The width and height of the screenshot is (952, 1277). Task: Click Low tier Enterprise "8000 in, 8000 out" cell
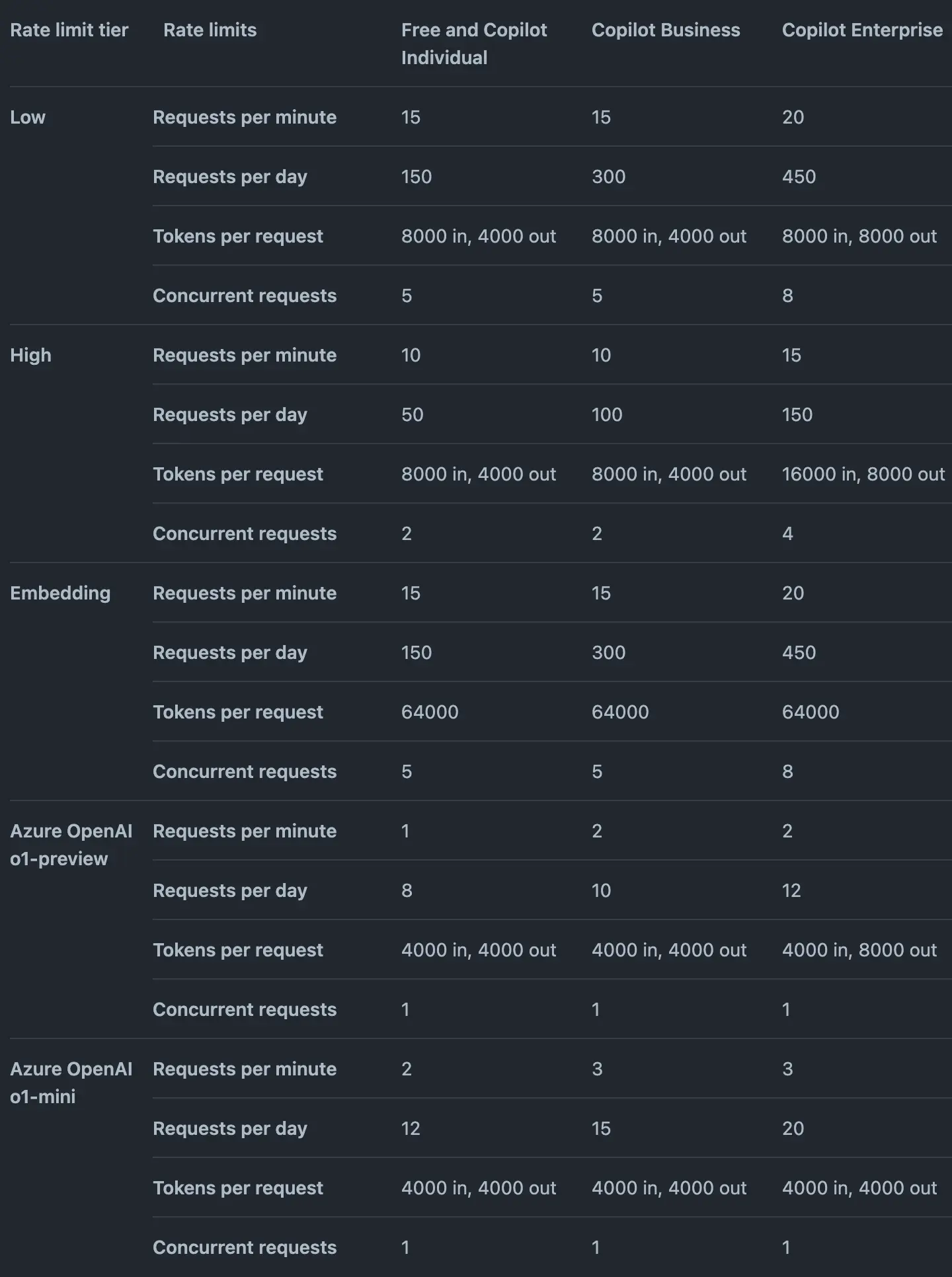[859, 237]
